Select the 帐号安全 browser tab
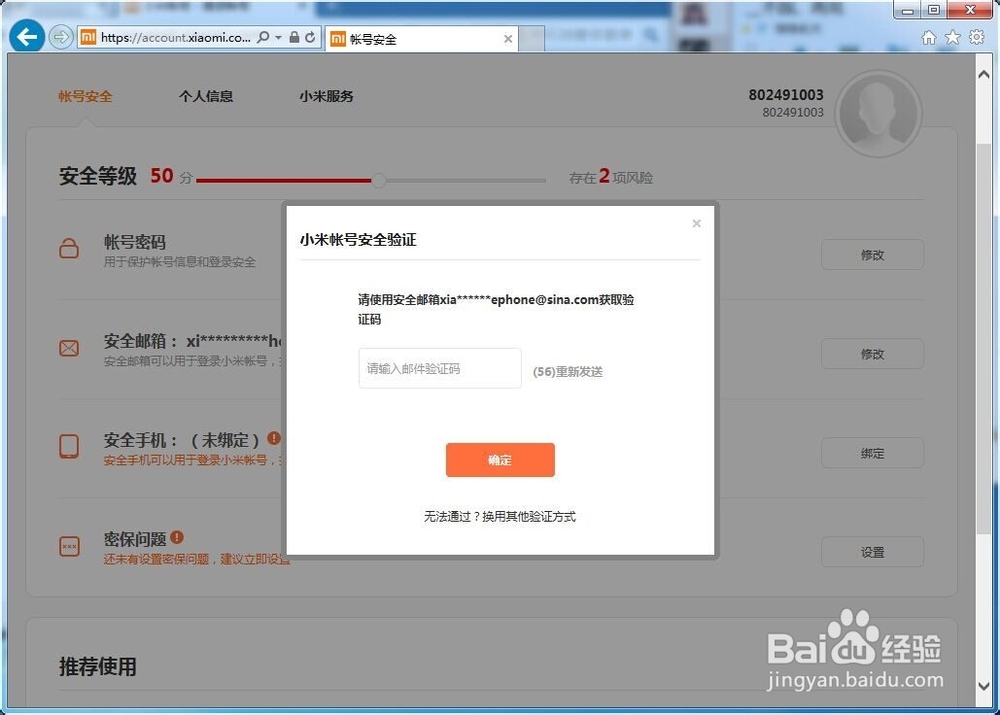 click(x=400, y=38)
